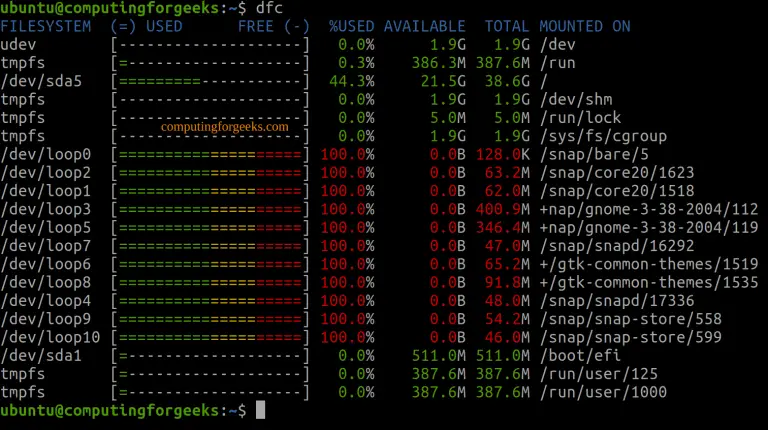Click the /dev/loop10 filesystem name
The width and height of the screenshot is (768, 430).
point(50,337)
